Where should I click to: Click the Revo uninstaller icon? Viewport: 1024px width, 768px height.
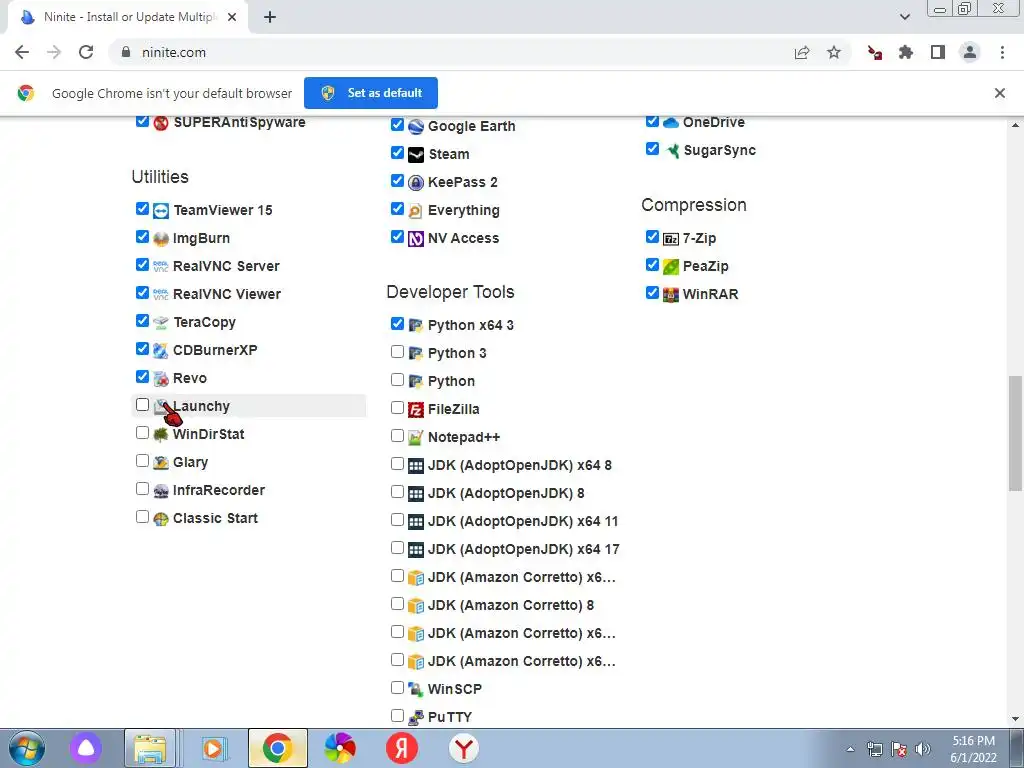point(161,379)
